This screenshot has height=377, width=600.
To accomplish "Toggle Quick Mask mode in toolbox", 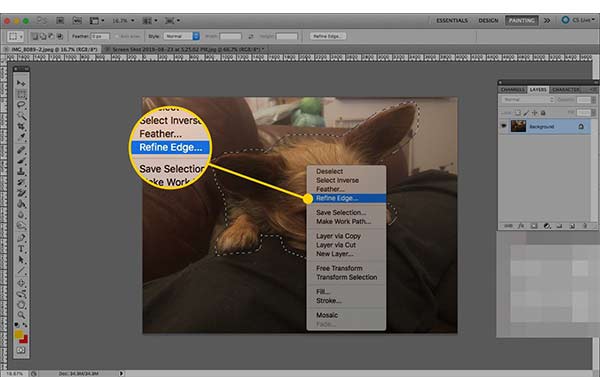I will [21, 350].
